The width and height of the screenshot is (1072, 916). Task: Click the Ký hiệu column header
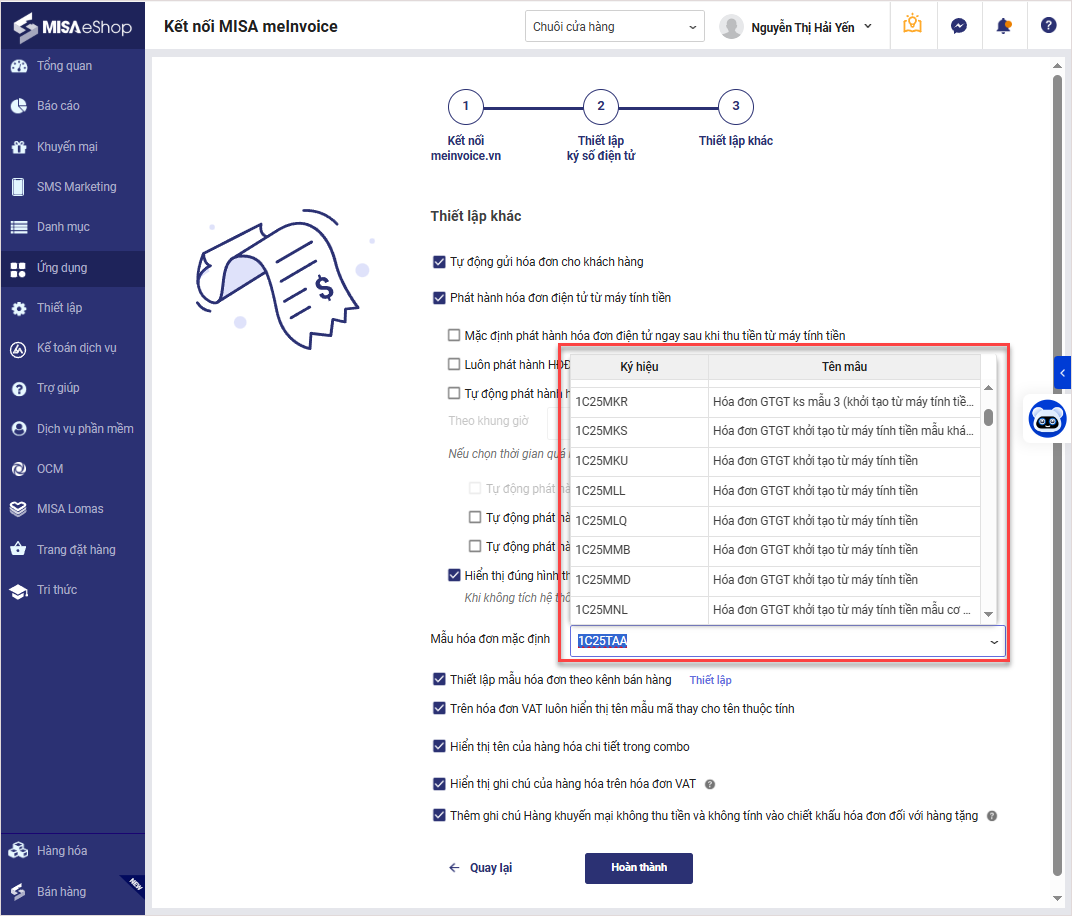point(639,367)
